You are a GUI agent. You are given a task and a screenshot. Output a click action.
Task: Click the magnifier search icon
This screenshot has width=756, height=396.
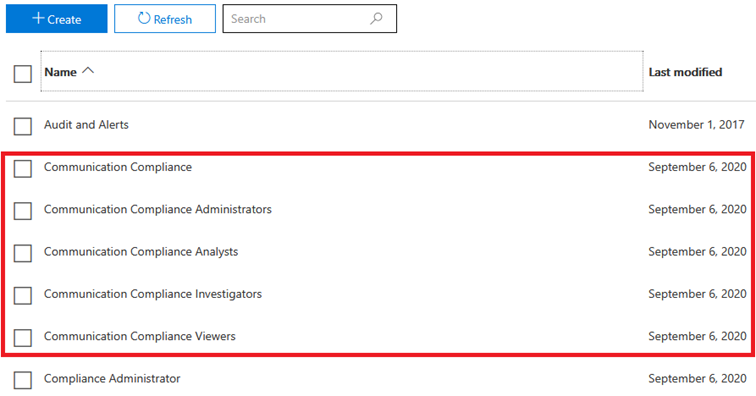point(376,19)
